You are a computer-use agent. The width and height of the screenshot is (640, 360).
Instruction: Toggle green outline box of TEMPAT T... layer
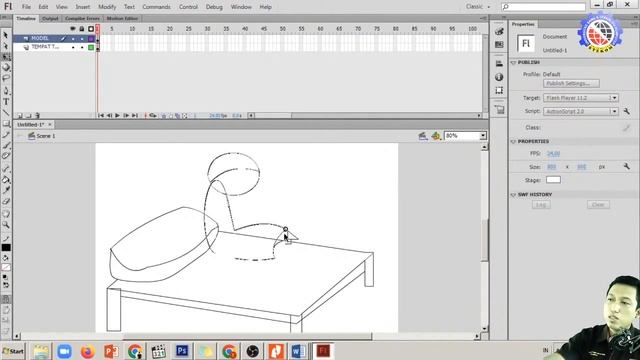click(91, 47)
